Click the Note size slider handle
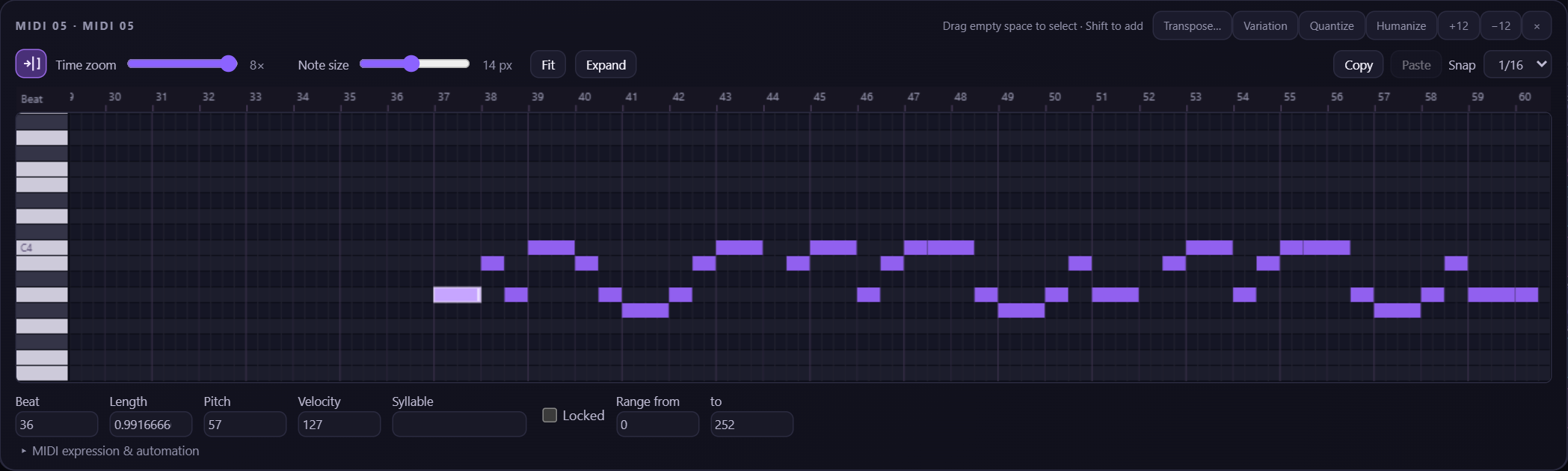 tap(411, 64)
